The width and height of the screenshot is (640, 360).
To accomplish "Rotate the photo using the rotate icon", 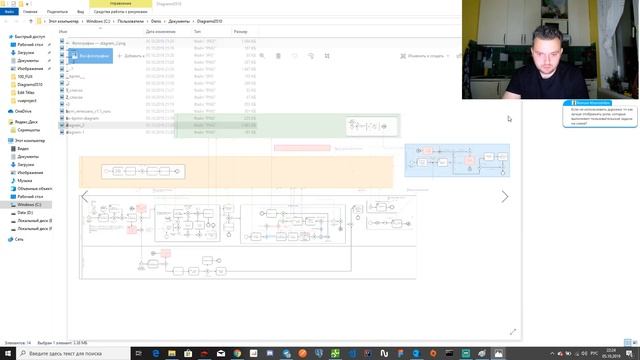I will click(311, 56).
